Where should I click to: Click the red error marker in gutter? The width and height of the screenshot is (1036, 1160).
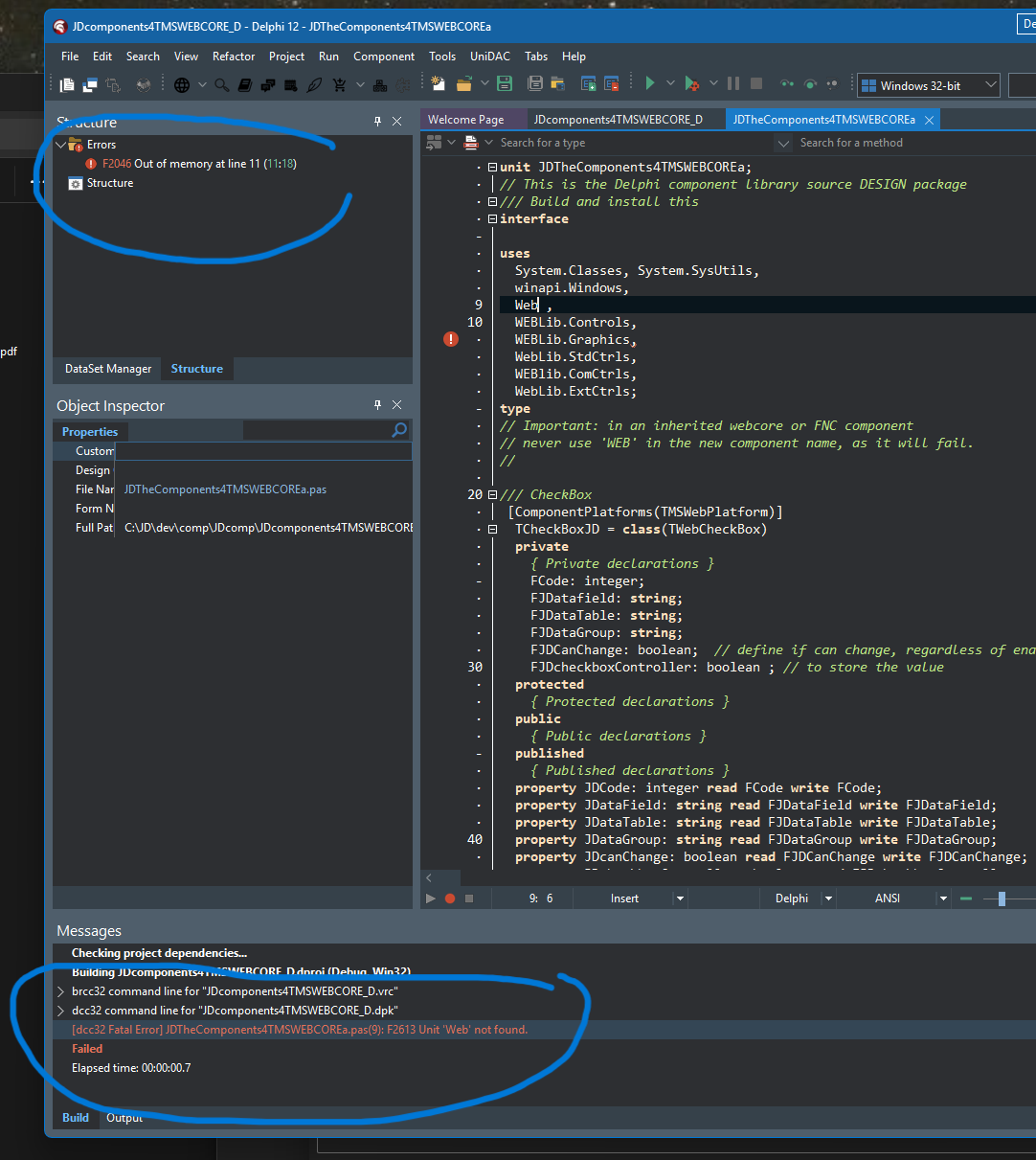451,339
